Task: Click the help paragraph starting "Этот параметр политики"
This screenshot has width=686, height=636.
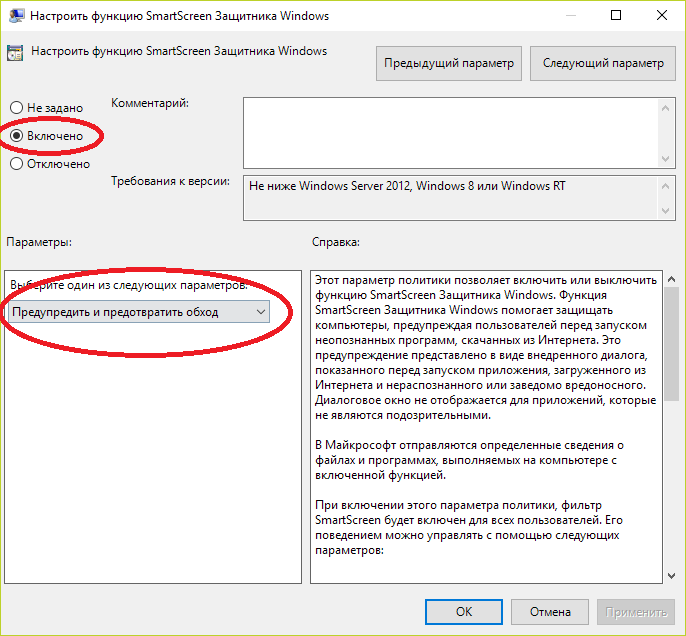Action: coord(486,348)
